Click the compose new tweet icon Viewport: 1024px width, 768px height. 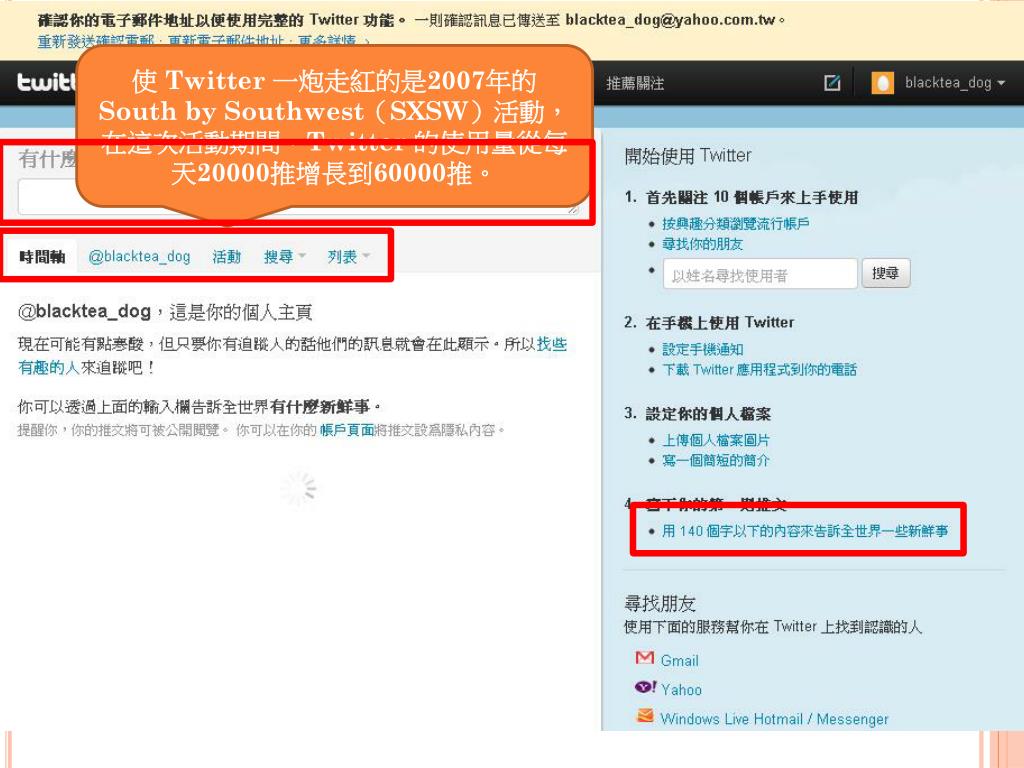tap(832, 83)
